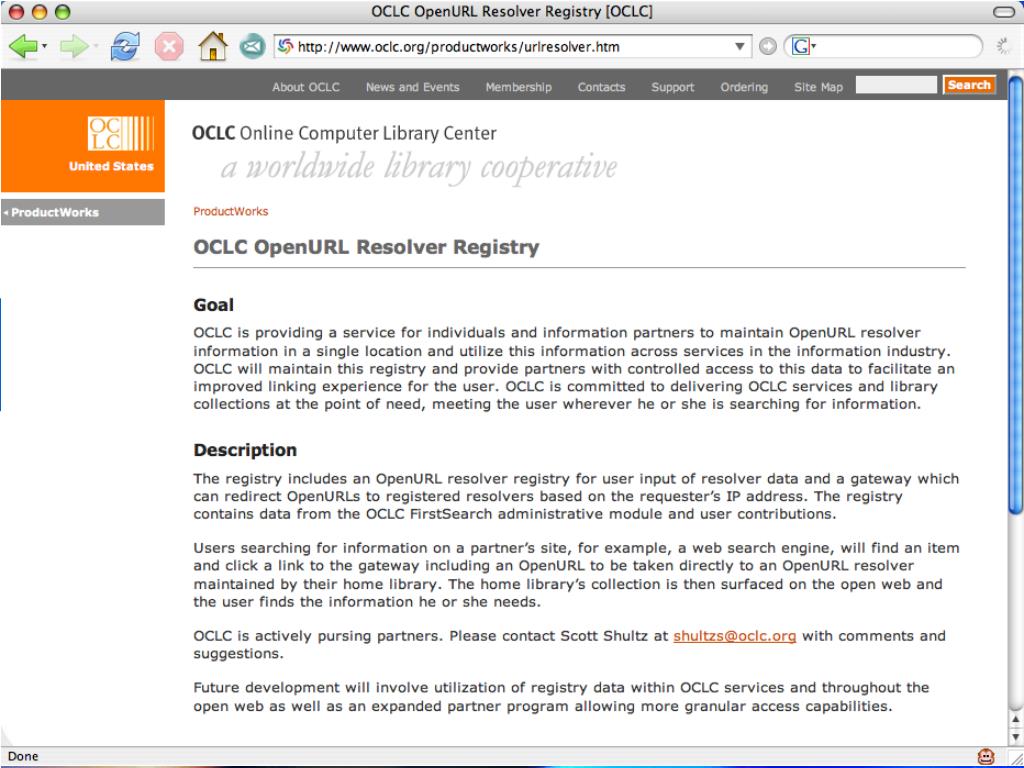Click the Forward arrow button

point(74,47)
